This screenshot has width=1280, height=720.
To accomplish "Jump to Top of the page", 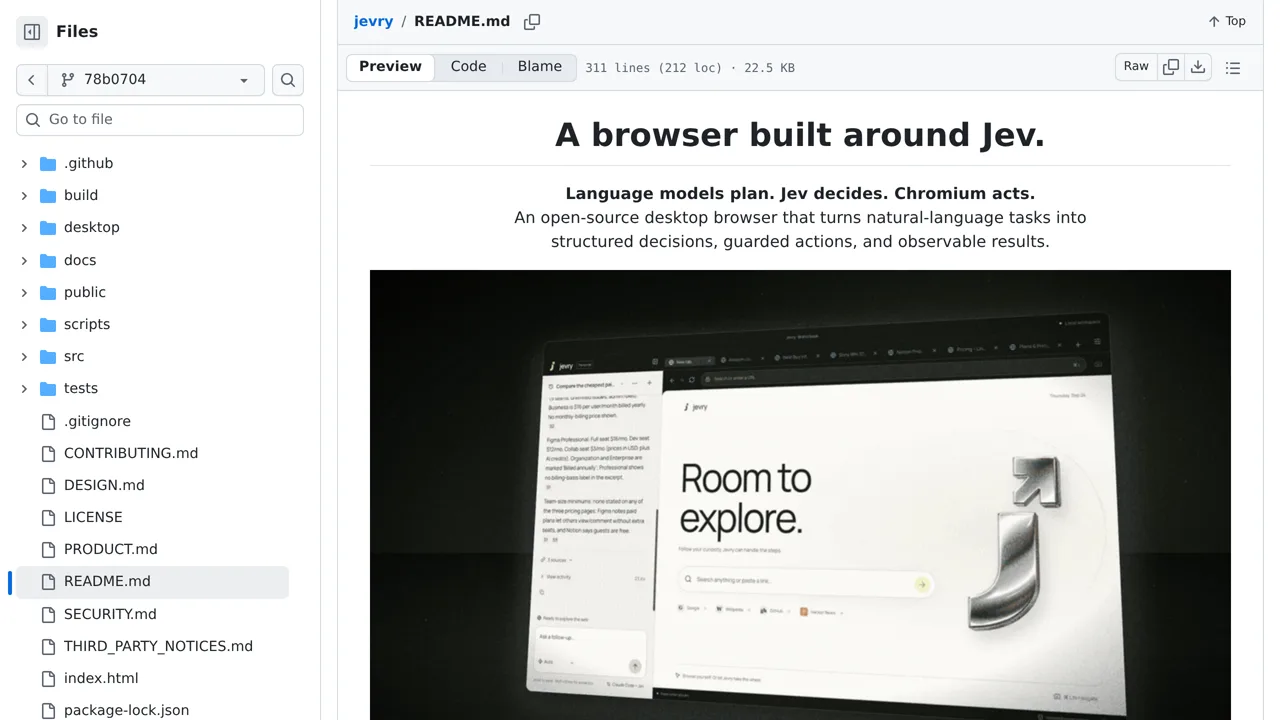I will (1226, 21).
